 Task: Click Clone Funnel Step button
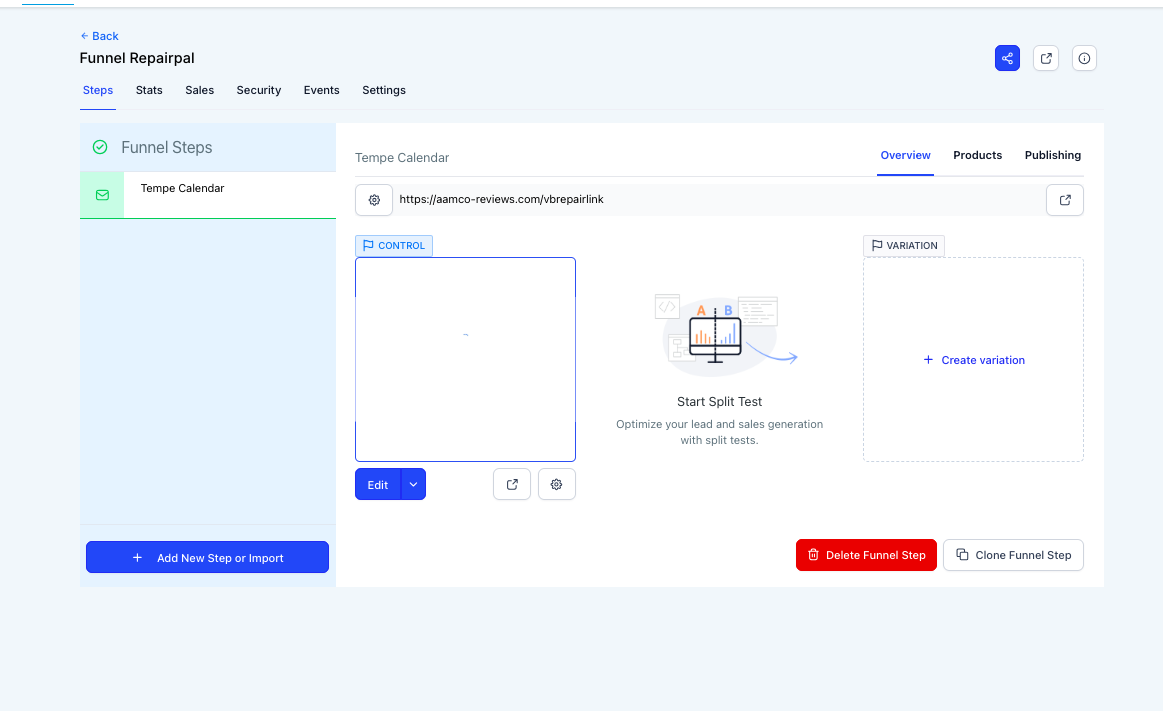click(x=1013, y=555)
